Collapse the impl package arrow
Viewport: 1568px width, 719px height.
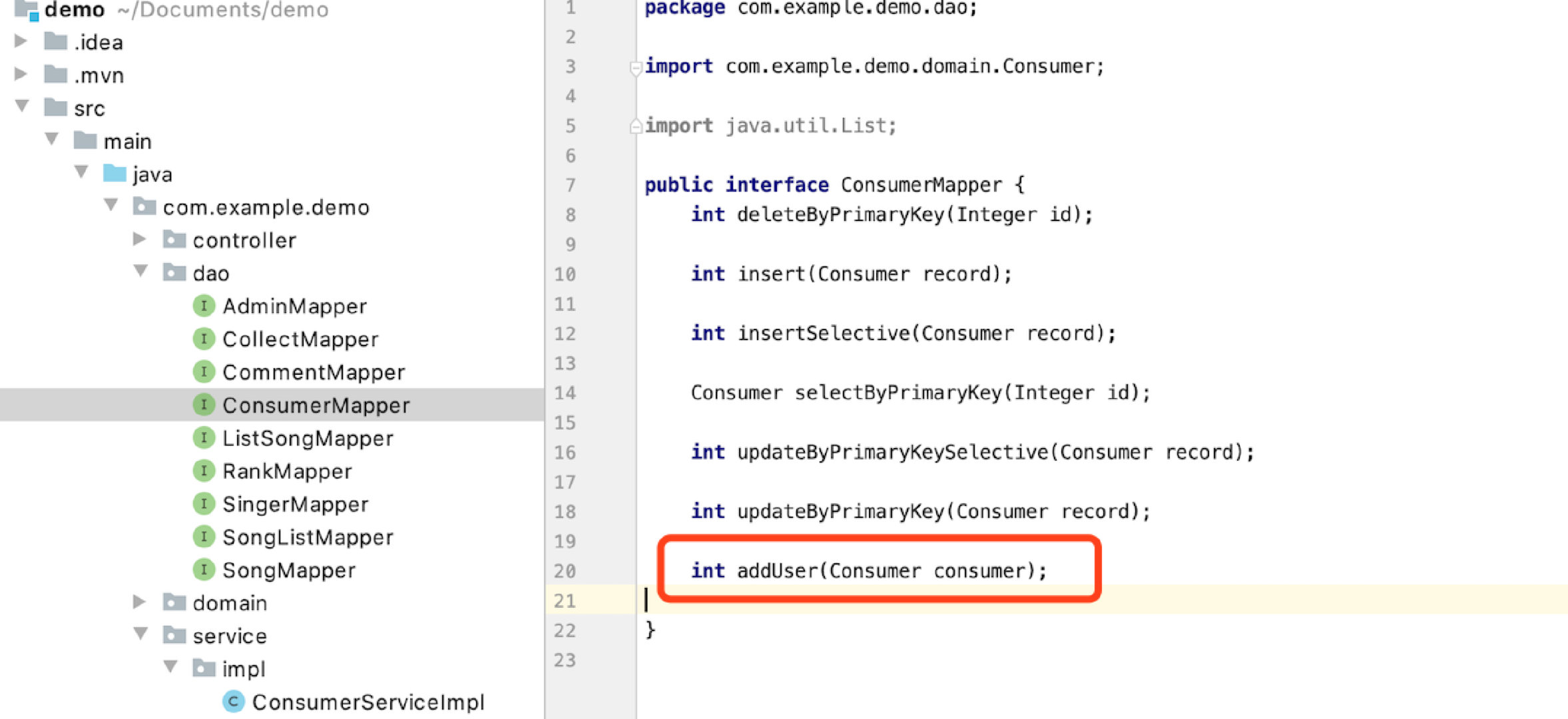coord(170,666)
